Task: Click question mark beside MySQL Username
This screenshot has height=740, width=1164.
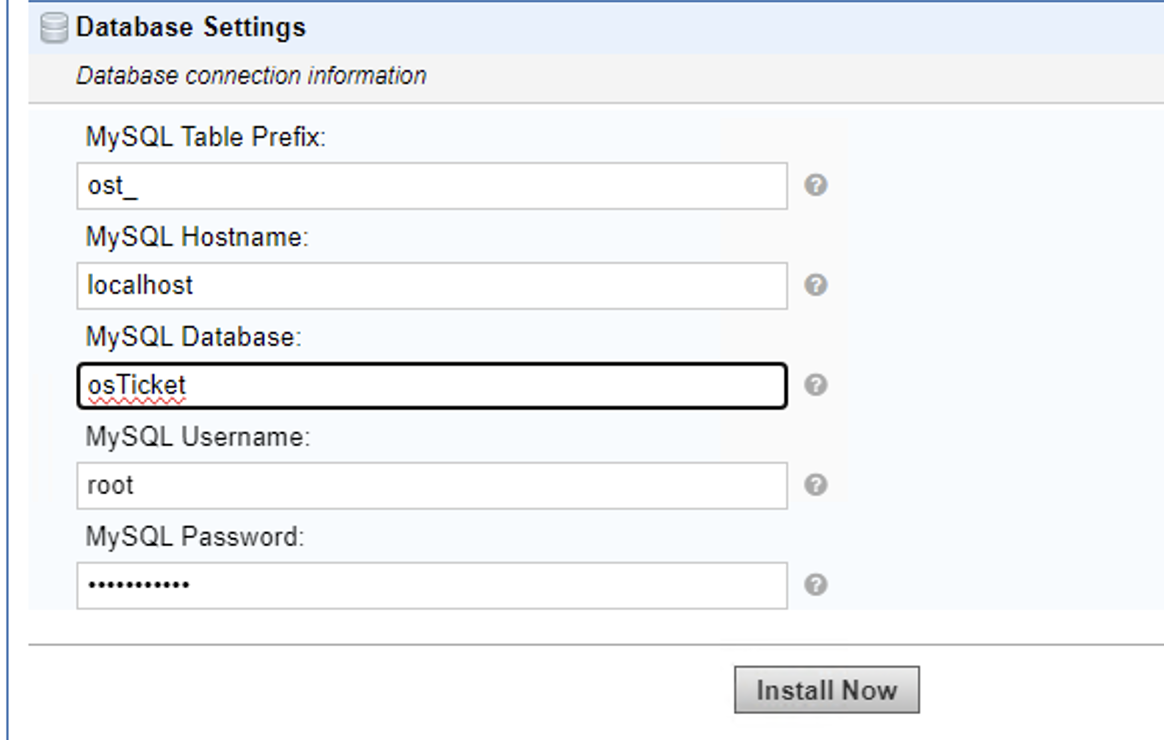Action: tap(815, 485)
